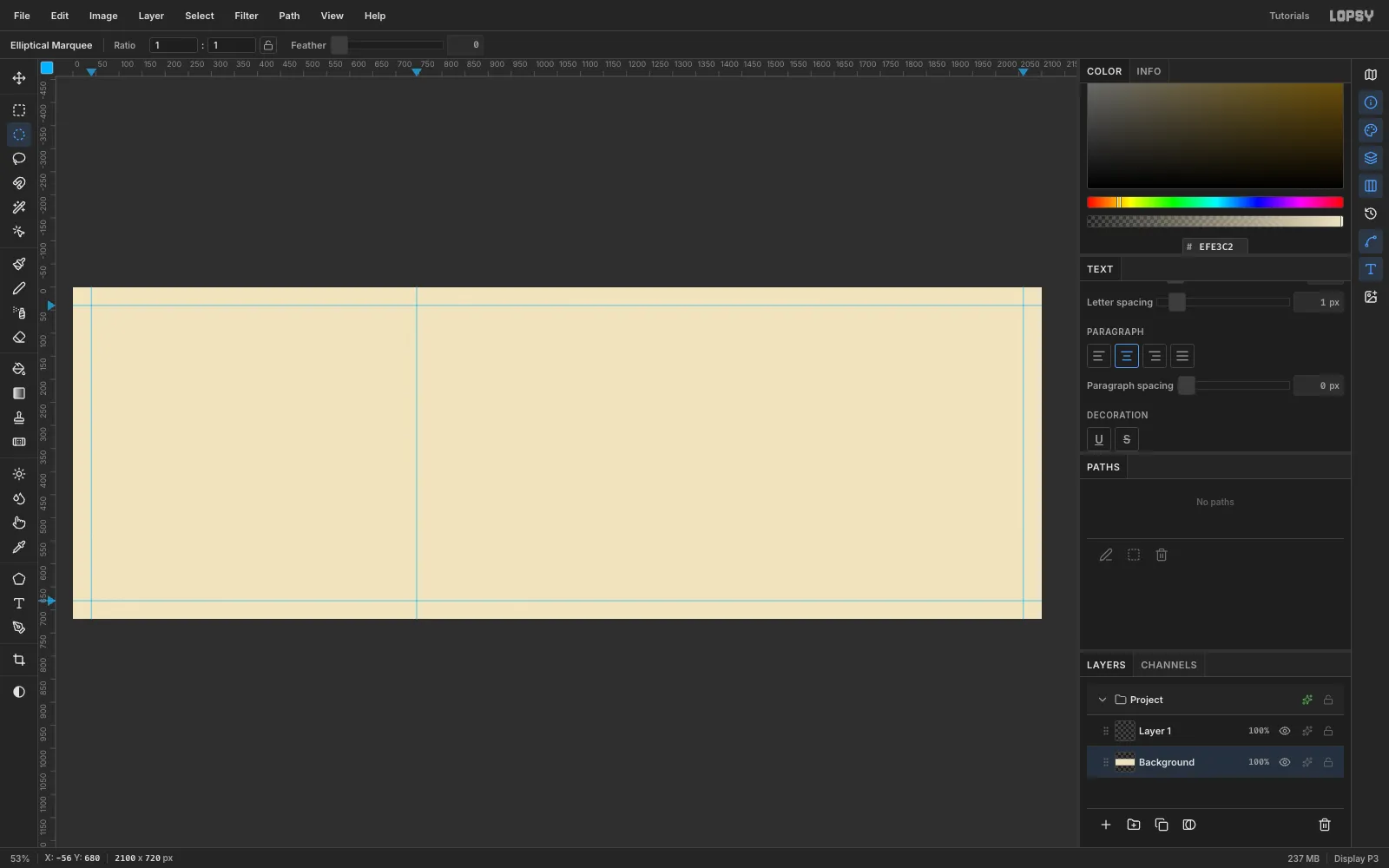Viewport: 1389px width, 868px height.
Task: Select the Text tool in left toolbar
Action: tap(18, 603)
